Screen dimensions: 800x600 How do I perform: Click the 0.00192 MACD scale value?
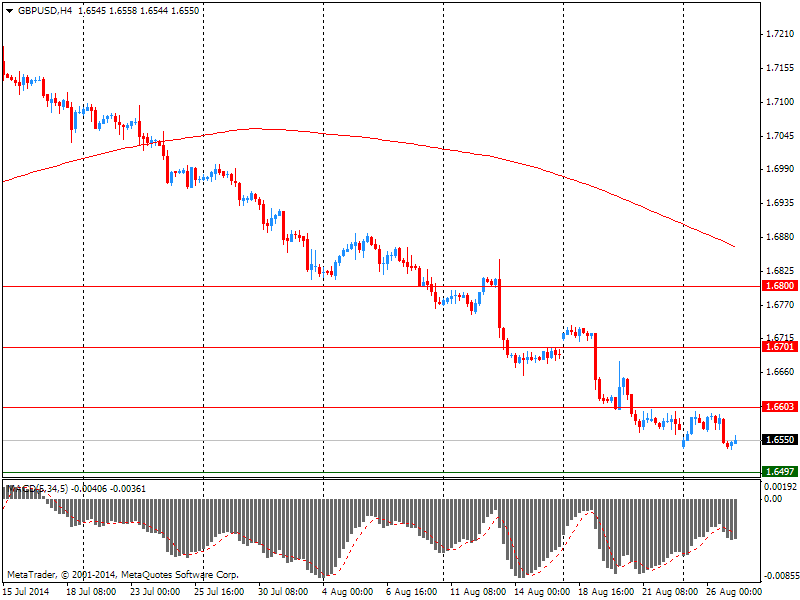[x=780, y=487]
